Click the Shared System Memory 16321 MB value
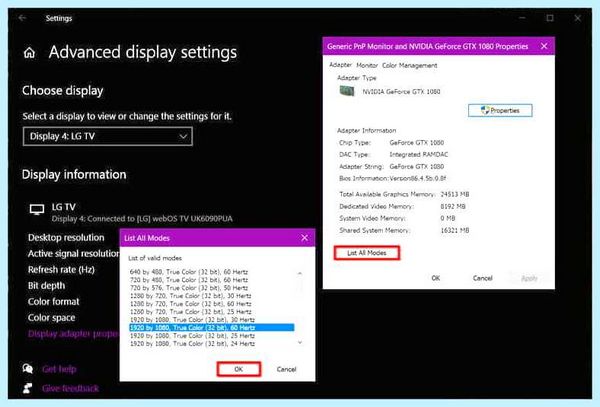The width and height of the screenshot is (600, 407). click(455, 231)
